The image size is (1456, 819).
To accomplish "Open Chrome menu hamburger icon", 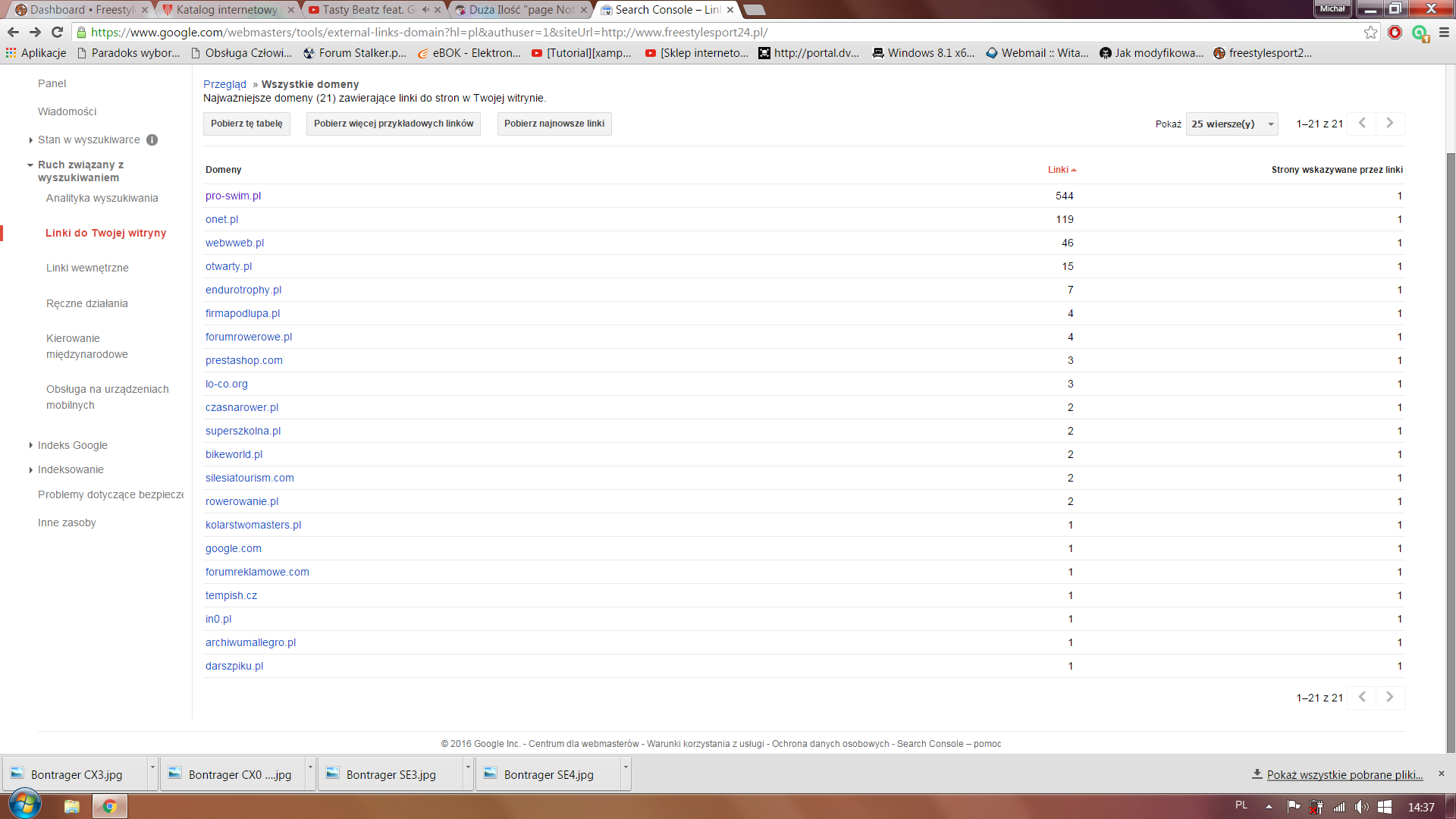I will pos(1444,32).
